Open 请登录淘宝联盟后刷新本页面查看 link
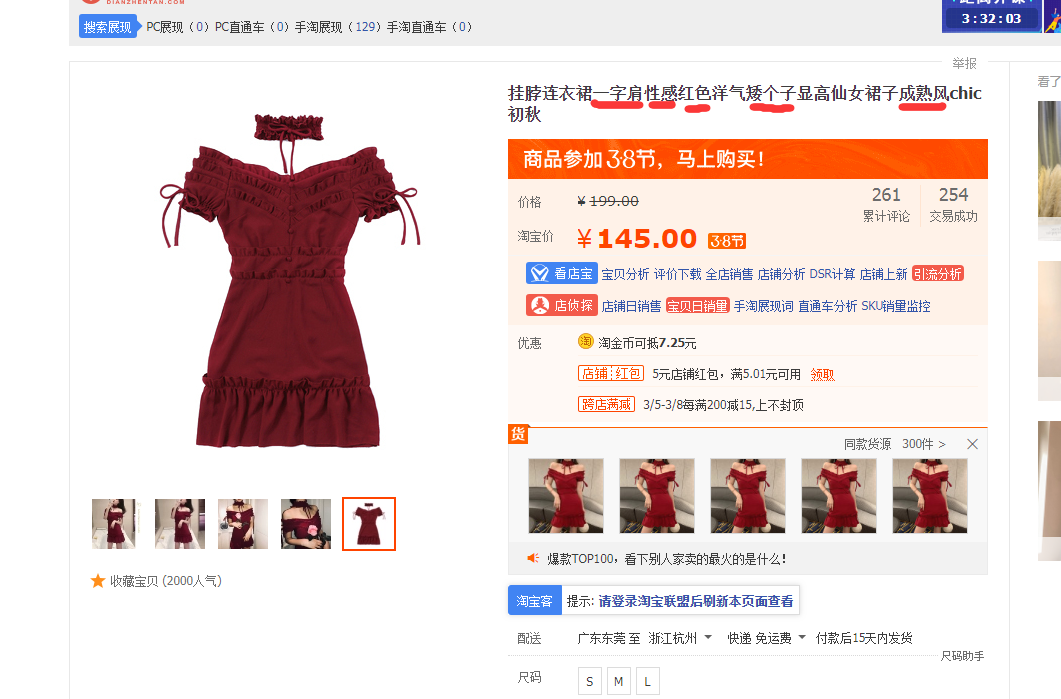 [696, 601]
